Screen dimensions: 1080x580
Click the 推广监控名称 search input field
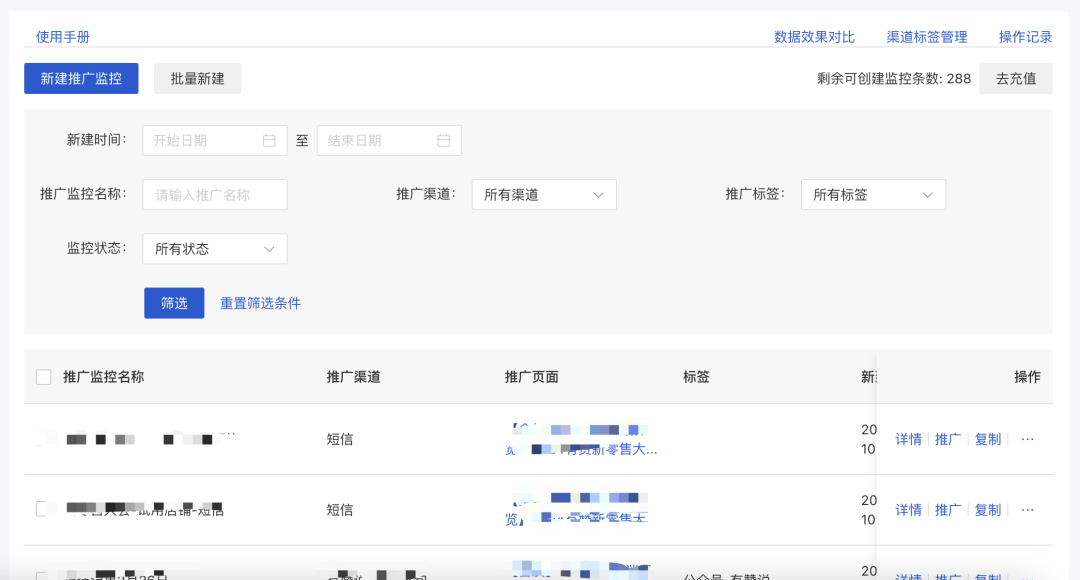214,194
